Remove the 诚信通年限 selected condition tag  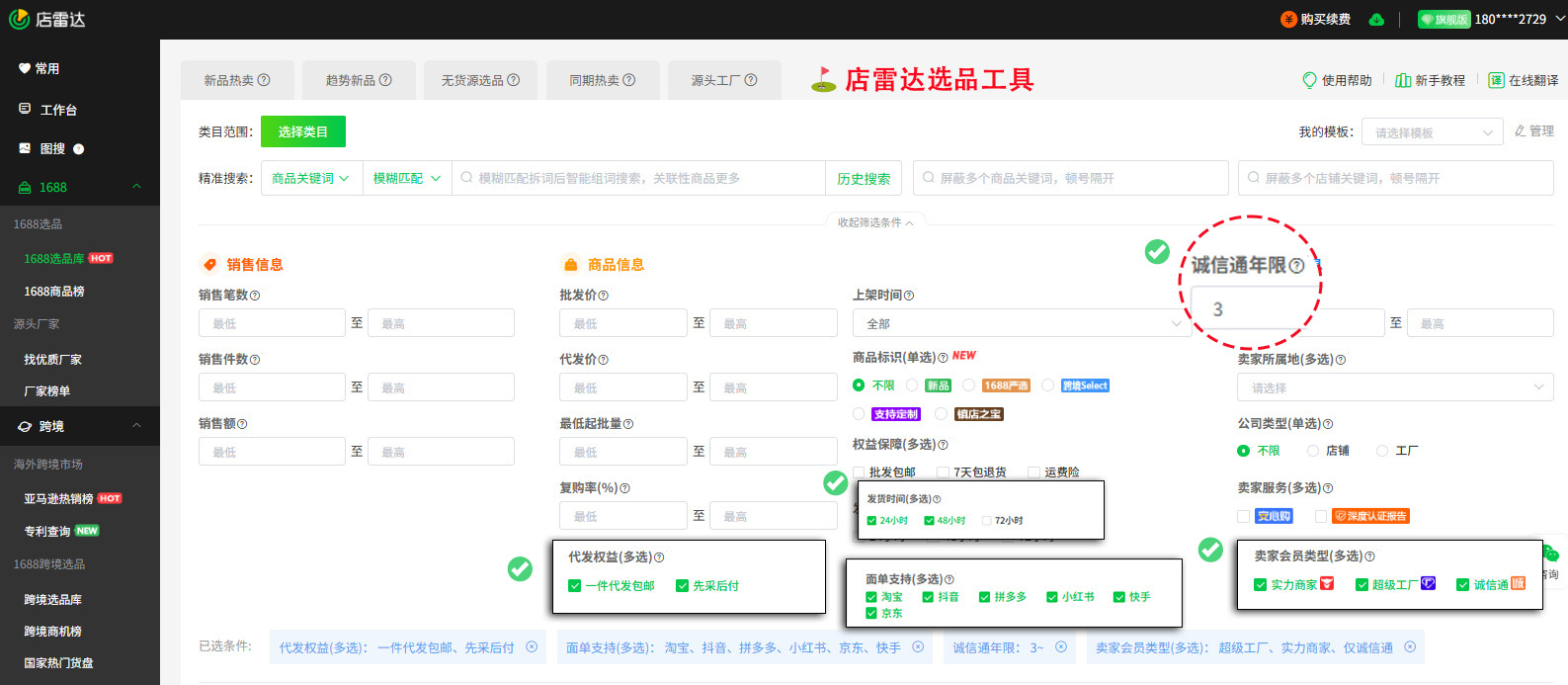pyautogui.click(x=1061, y=647)
